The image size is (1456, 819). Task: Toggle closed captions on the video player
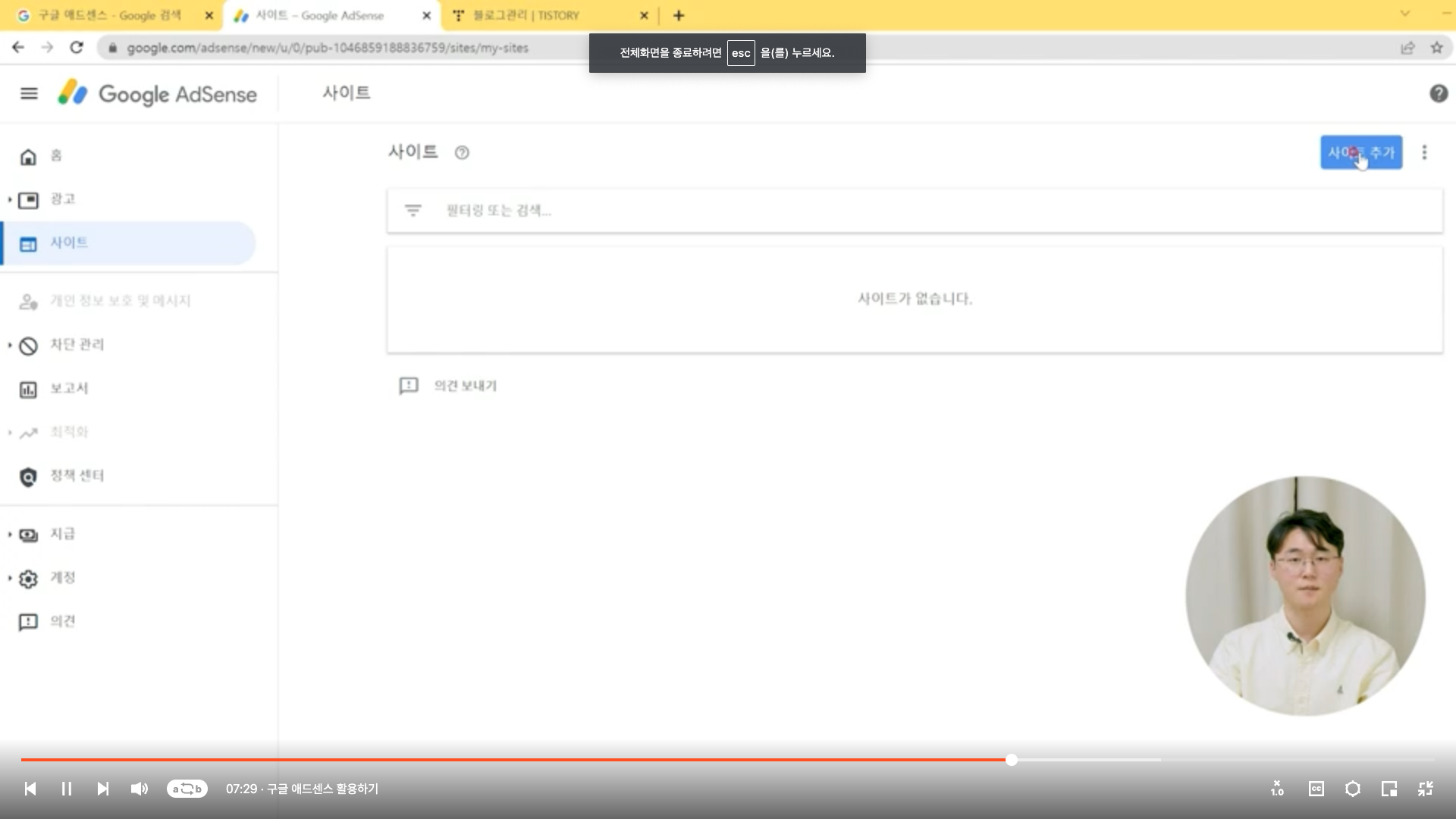(x=1316, y=789)
